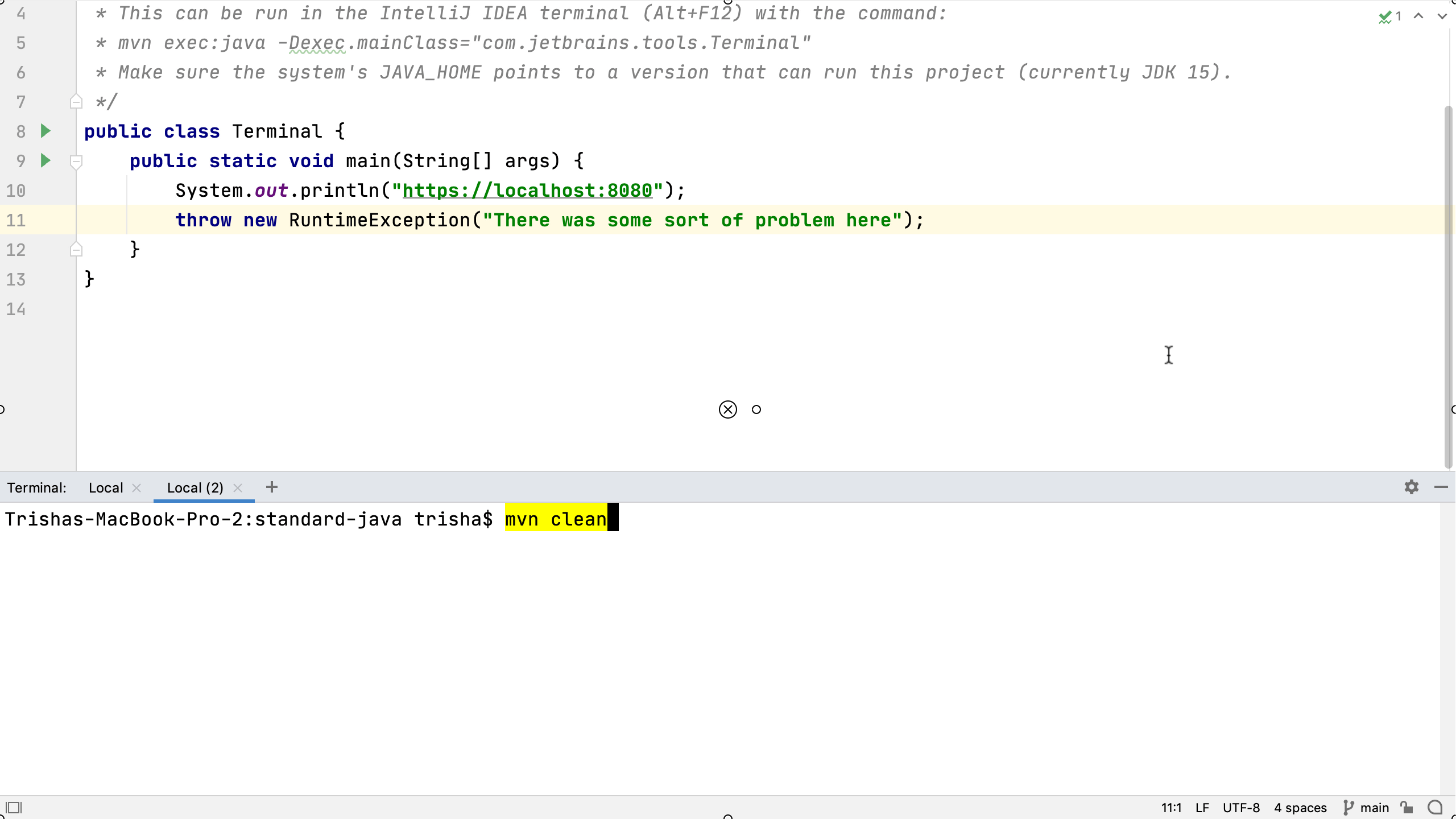Viewport: 1456px width, 819px height.
Task: Click run gutter icon beside main method
Action: click(46, 161)
